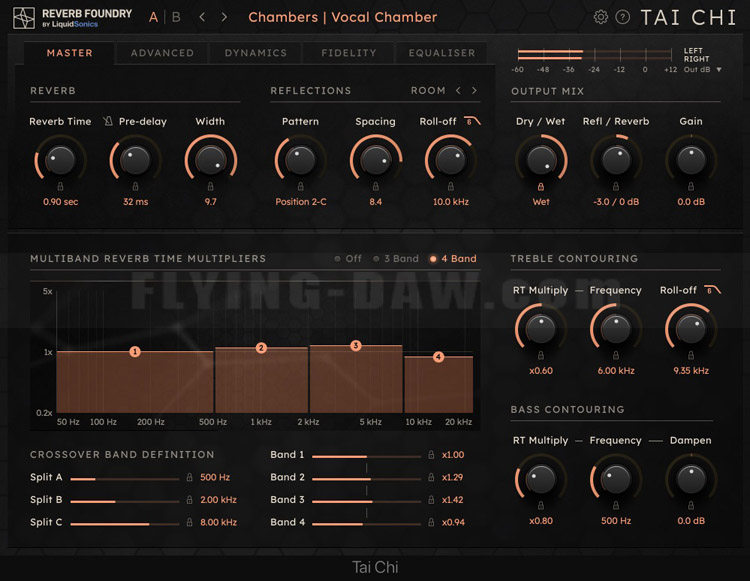This screenshot has height=581, width=750.
Task: Lock the Band 4 multiplier
Action: [431, 522]
